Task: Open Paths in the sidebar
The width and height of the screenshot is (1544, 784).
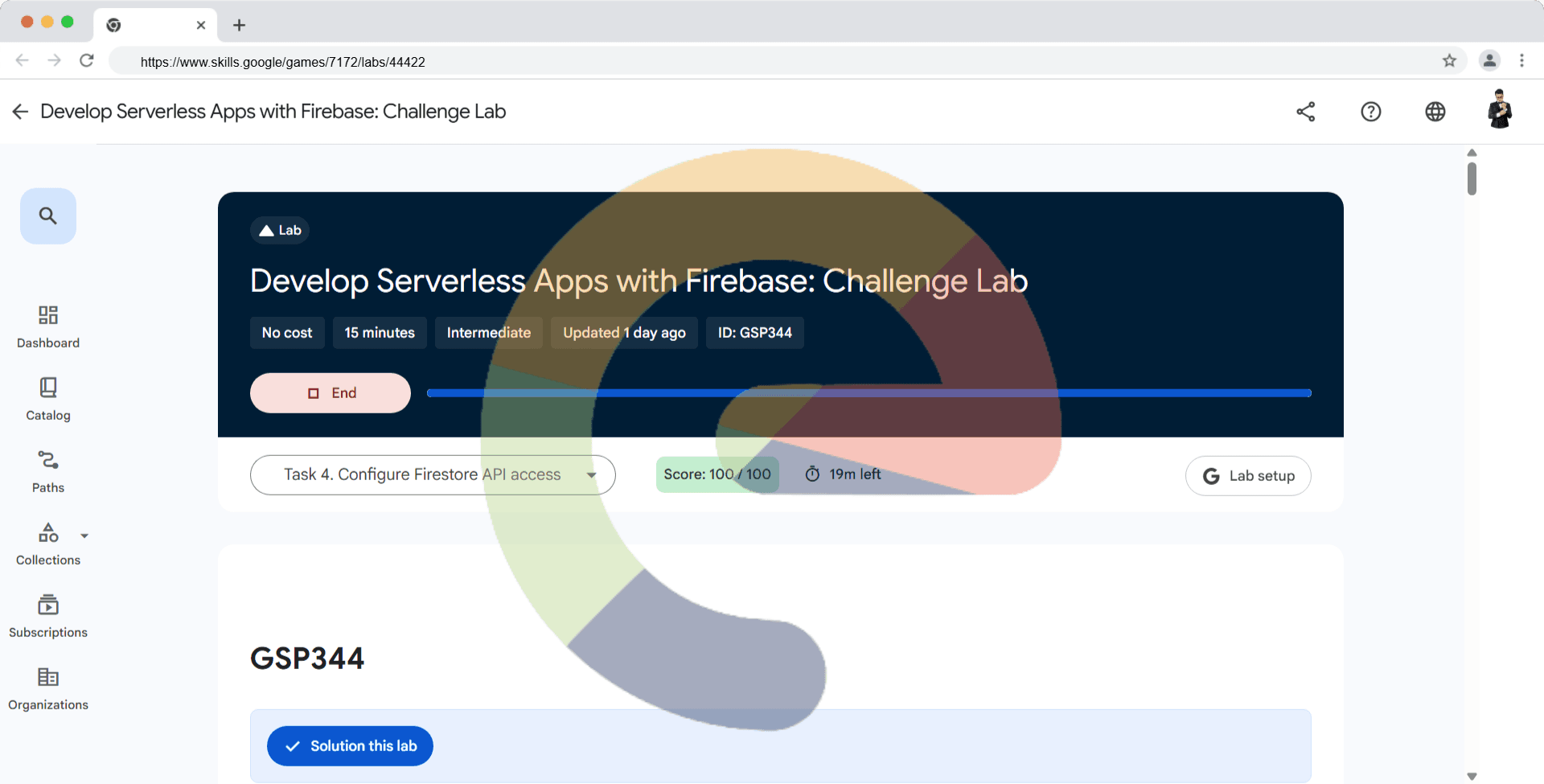Action: (48, 472)
